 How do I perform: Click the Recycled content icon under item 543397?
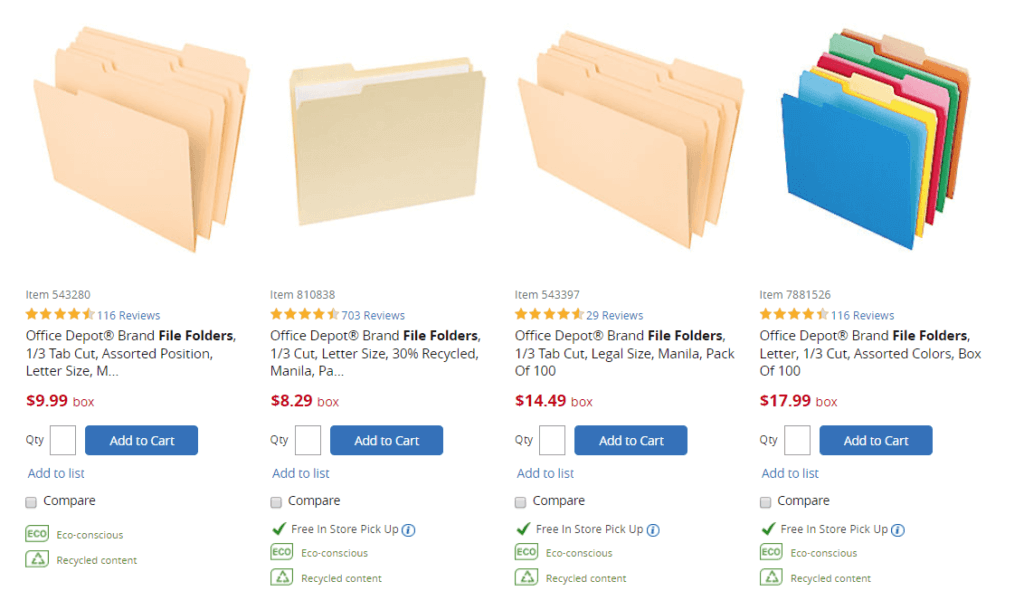tap(526, 577)
